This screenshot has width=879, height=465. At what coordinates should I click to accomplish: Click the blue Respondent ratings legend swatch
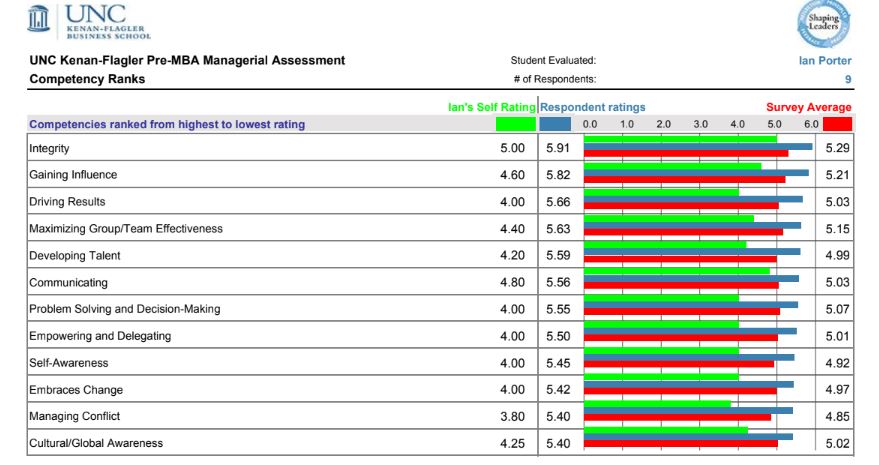(x=555, y=124)
